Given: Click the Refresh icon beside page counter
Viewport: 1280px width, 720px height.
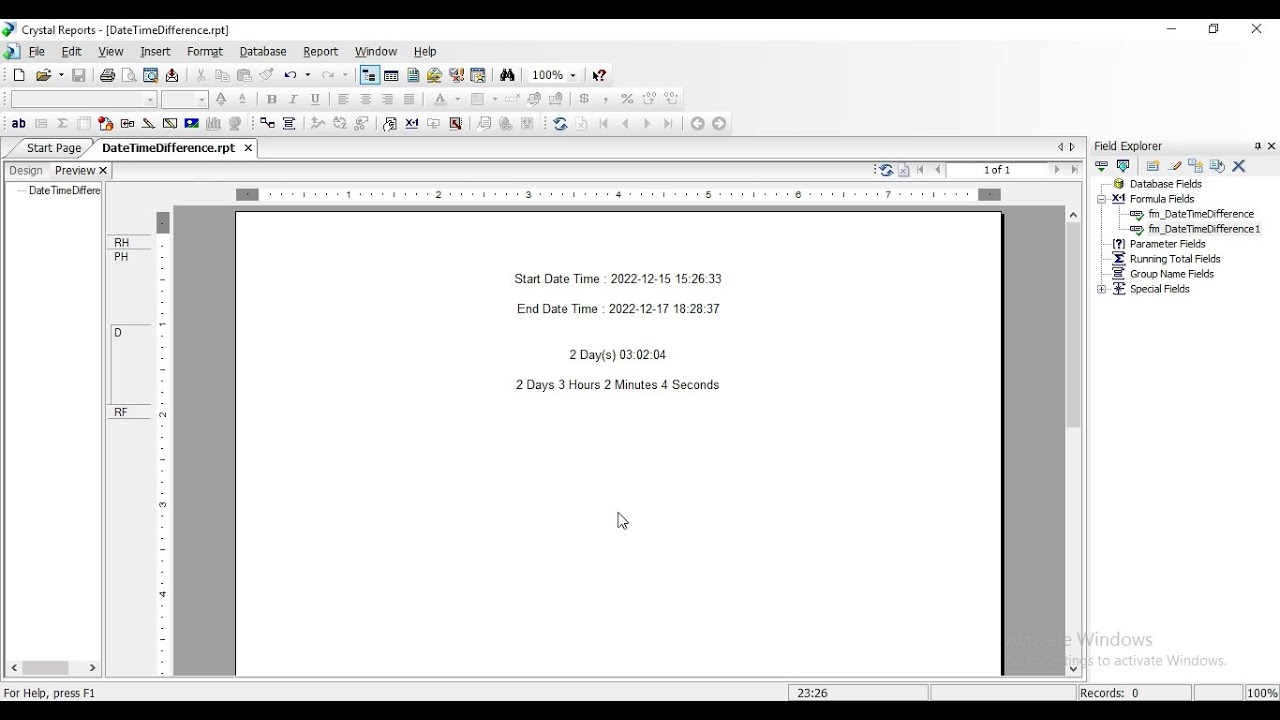Looking at the screenshot, I should (x=885, y=170).
